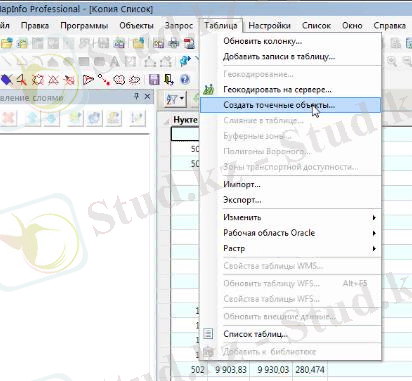The height and width of the screenshot is (381, 412).
Task: Click the blue question mark help icon
Action: 185,79
